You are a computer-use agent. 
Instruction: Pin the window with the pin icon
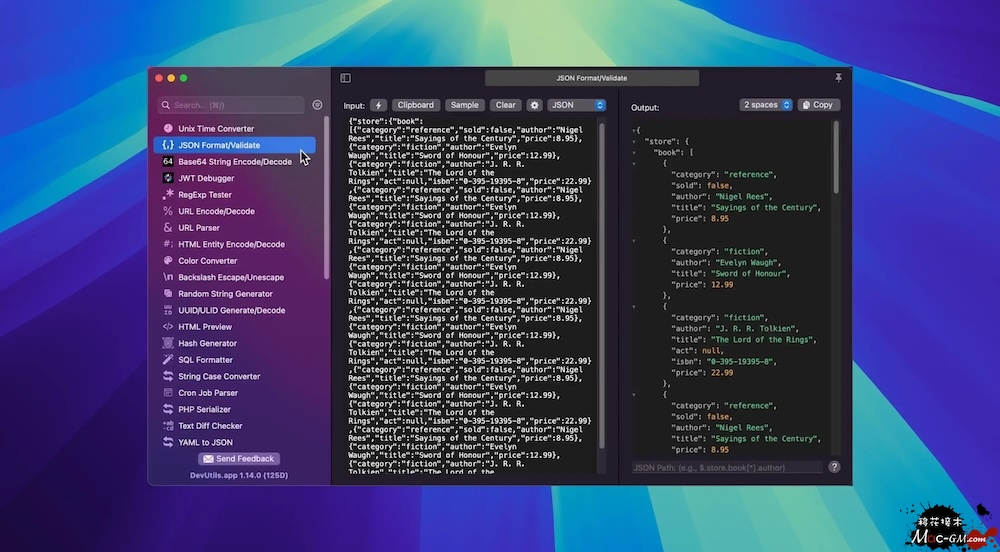838,78
